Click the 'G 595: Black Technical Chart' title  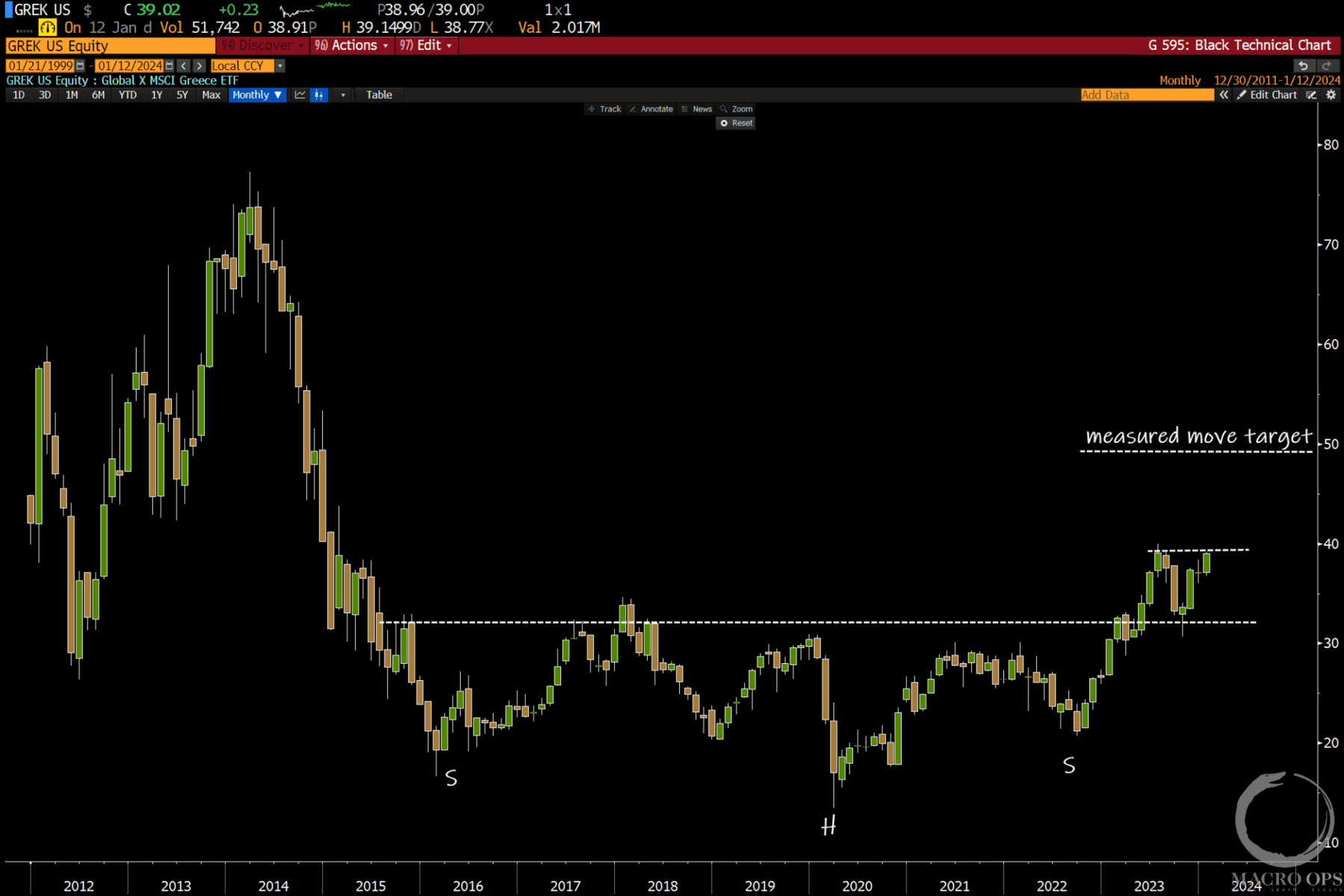(x=1239, y=46)
